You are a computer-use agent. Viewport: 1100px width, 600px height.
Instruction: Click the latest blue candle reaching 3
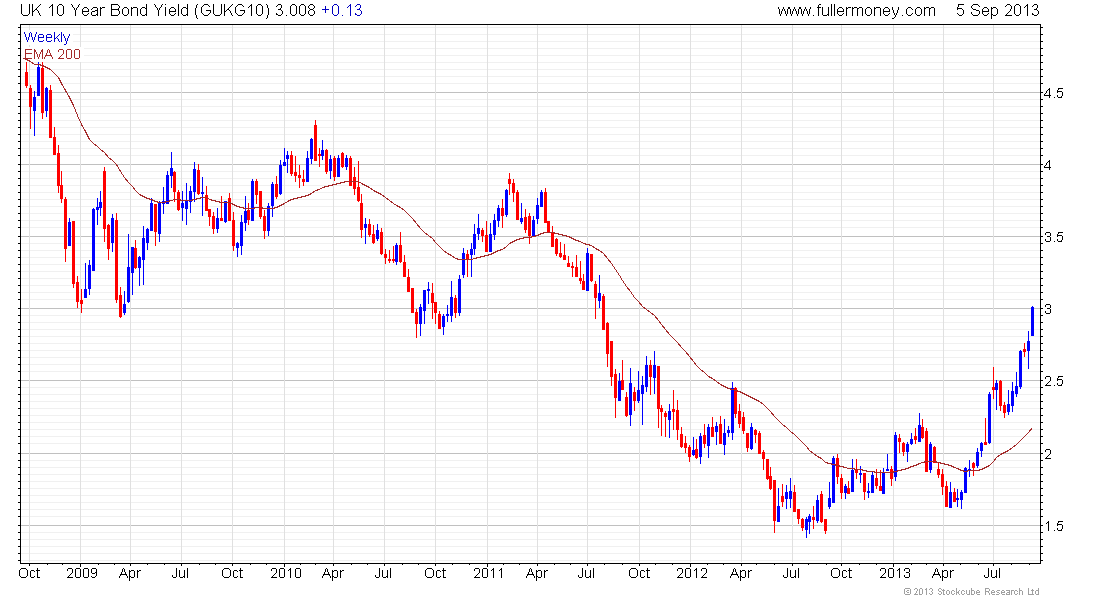click(x=1032, y=321)
